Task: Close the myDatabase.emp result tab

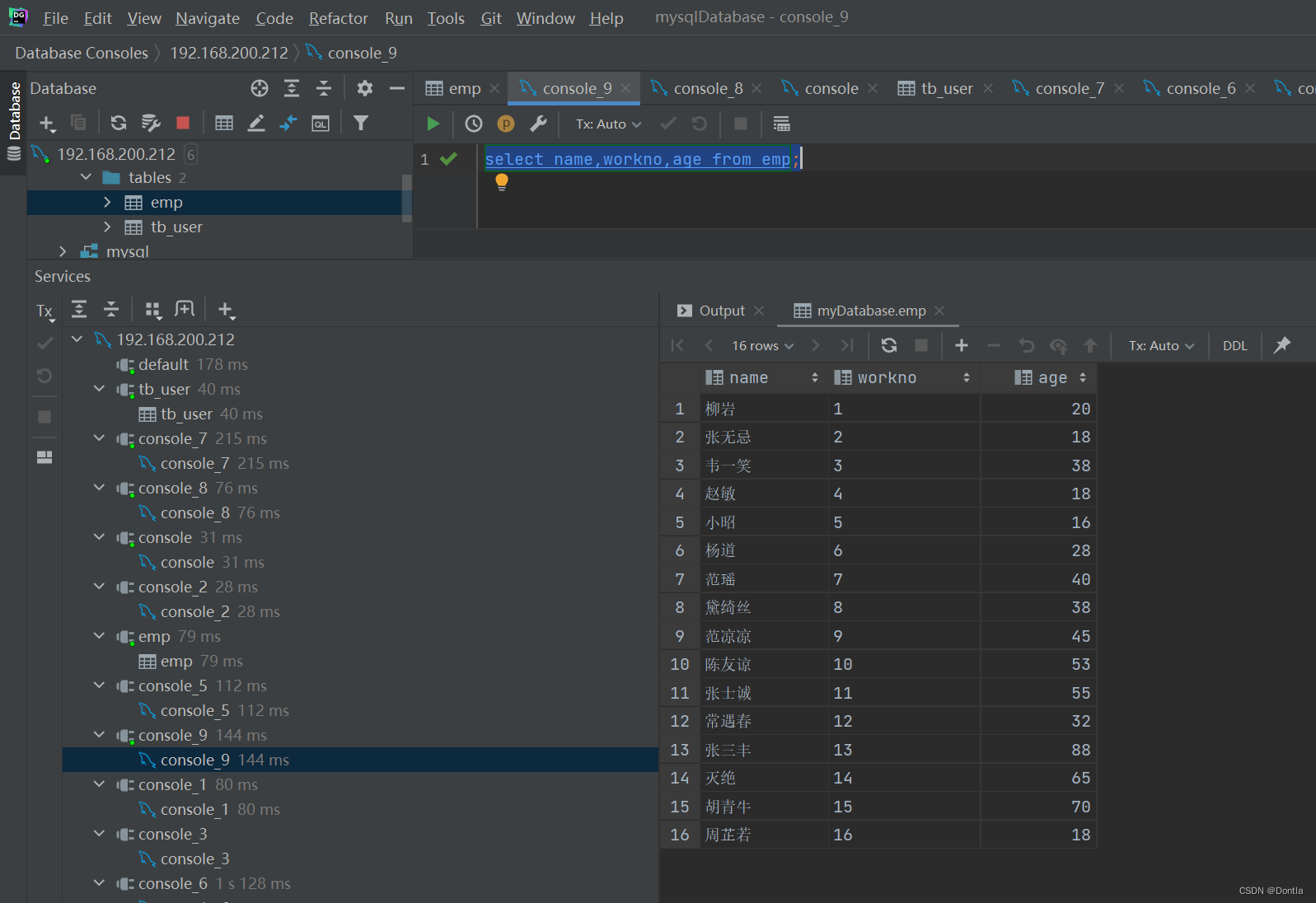Action: [x=939, y=311]
